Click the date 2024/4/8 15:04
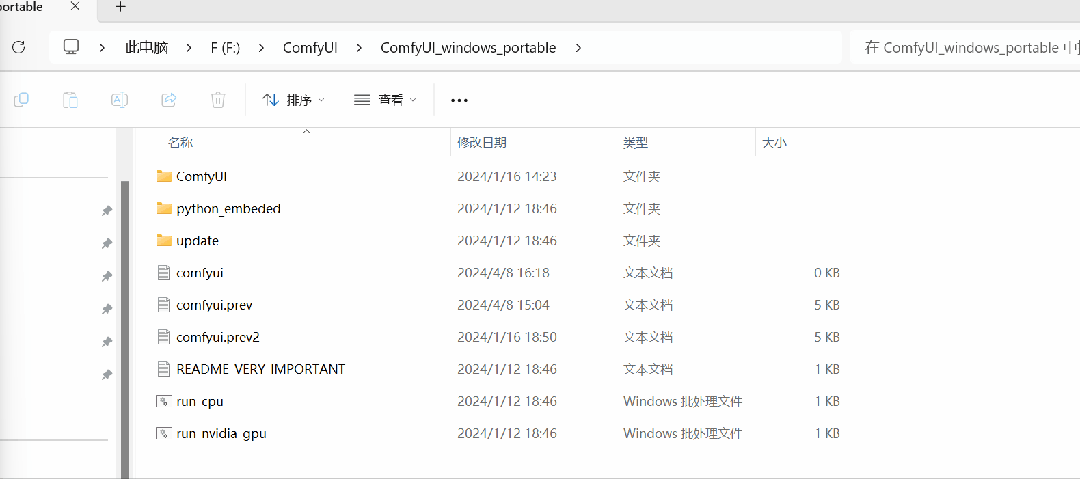Viewport: 1080px width, 479px height. 503,305
